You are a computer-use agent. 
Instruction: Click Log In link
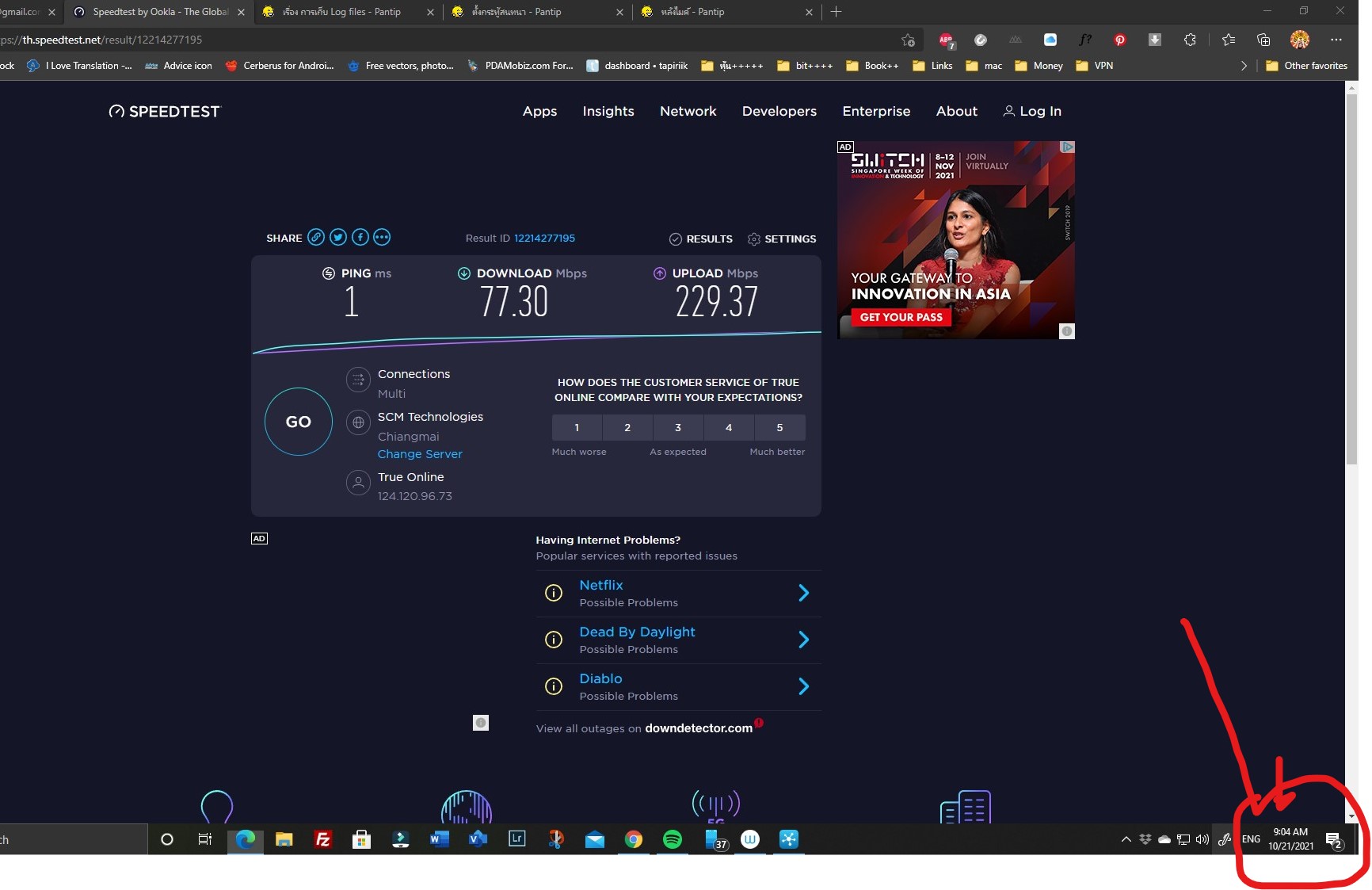(1032, 111)
